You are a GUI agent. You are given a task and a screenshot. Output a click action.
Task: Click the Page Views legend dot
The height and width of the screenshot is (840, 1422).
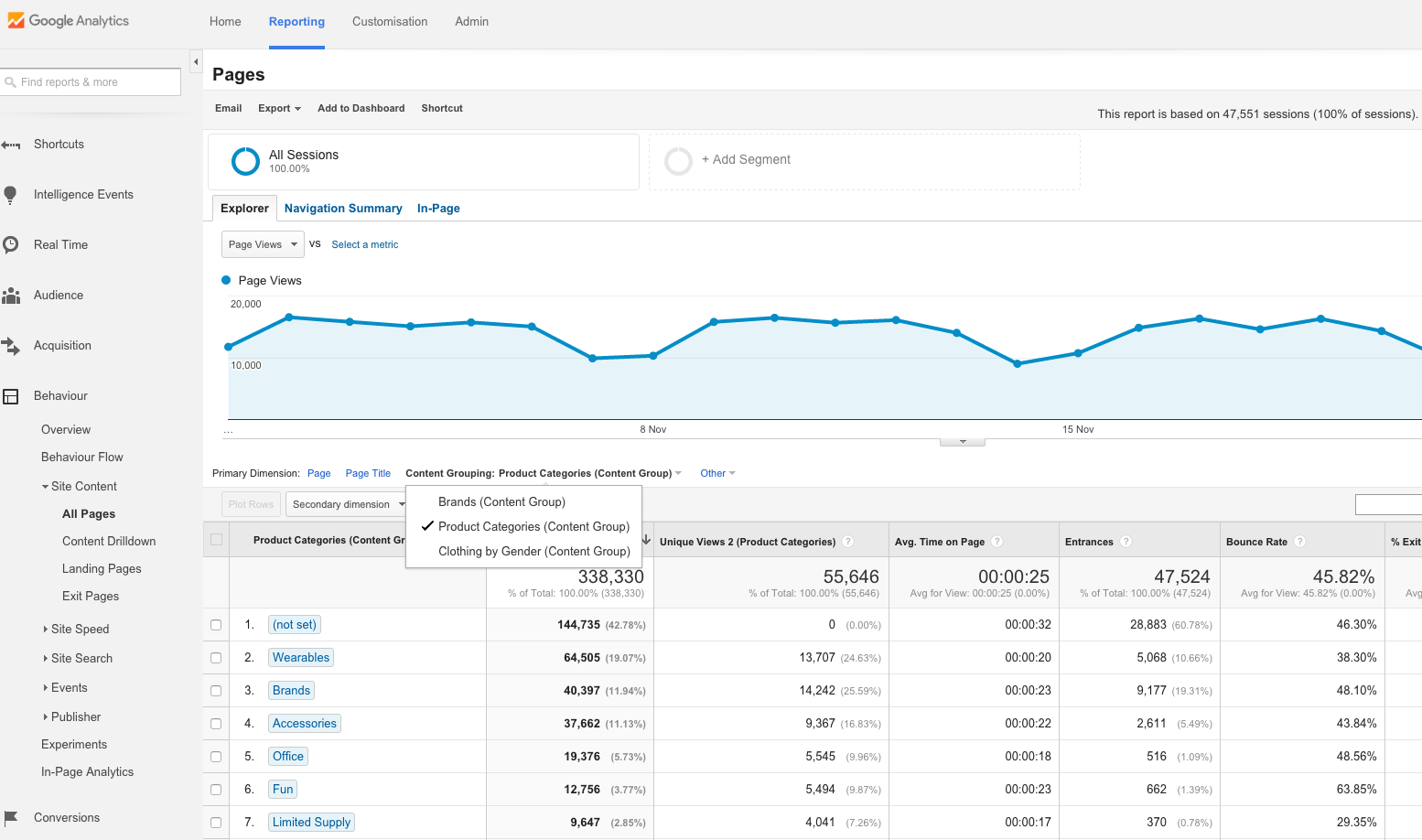point(226,280)
